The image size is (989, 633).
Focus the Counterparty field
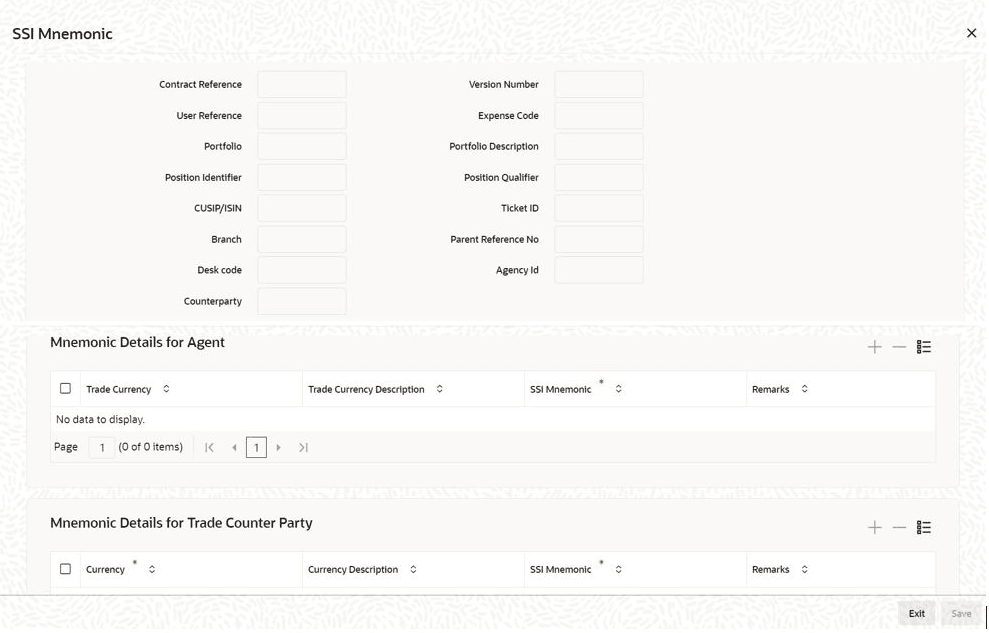(x=301, y=301)
